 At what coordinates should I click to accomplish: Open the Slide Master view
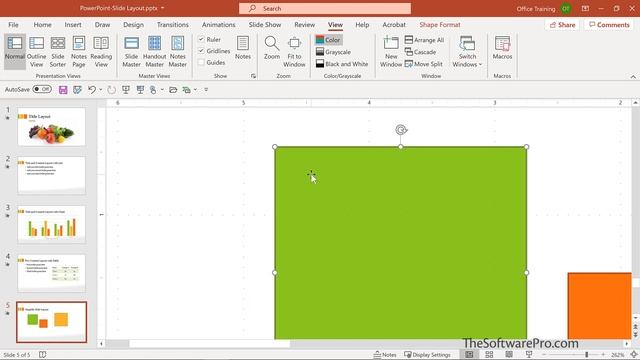click(131, 51)
